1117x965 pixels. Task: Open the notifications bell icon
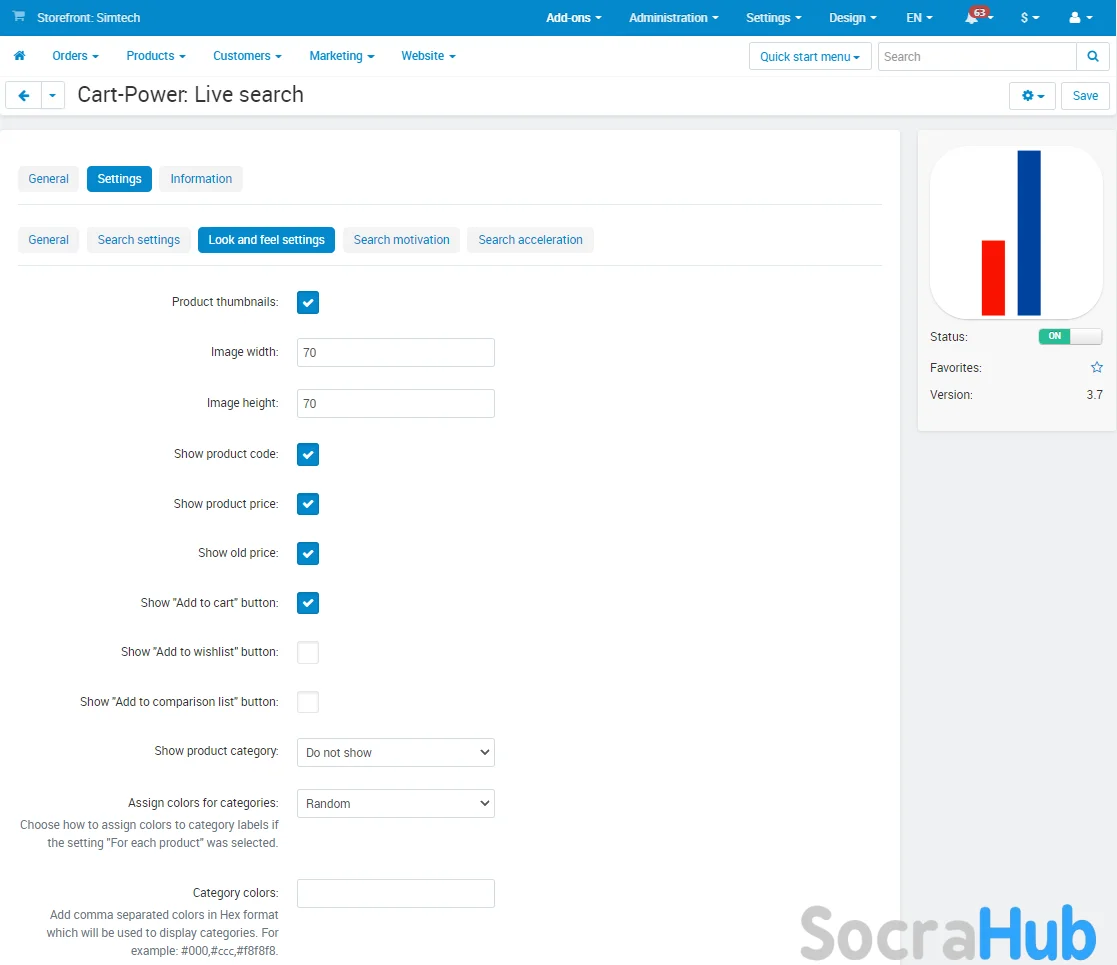point(972,18)
